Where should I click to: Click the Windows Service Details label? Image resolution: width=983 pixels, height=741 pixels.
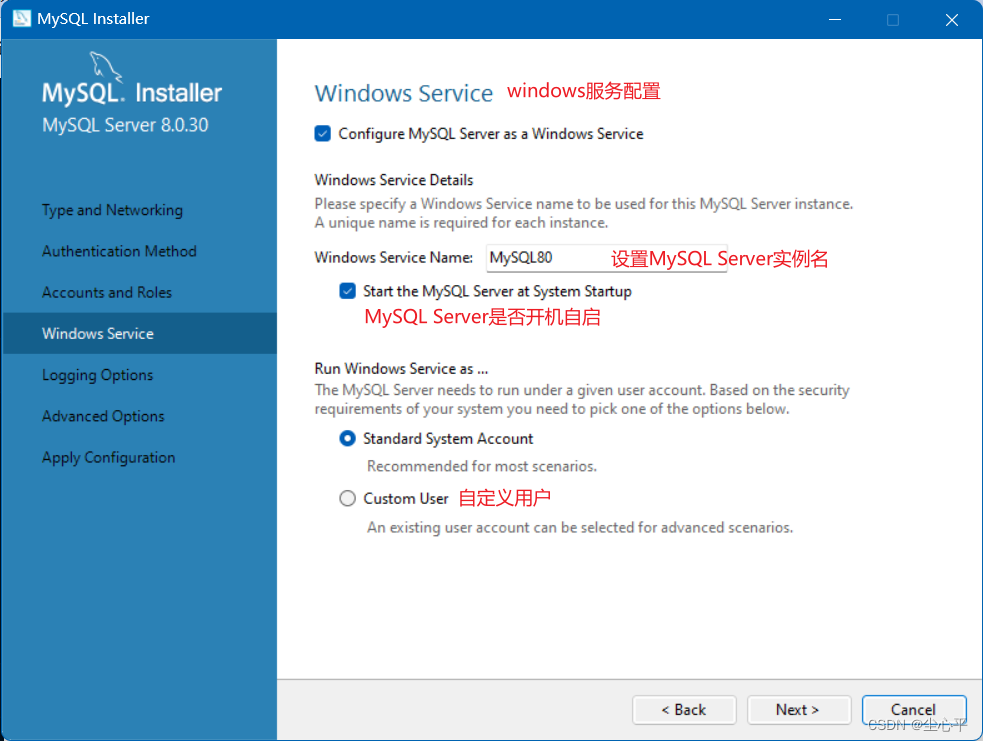[x=394, y=180]
